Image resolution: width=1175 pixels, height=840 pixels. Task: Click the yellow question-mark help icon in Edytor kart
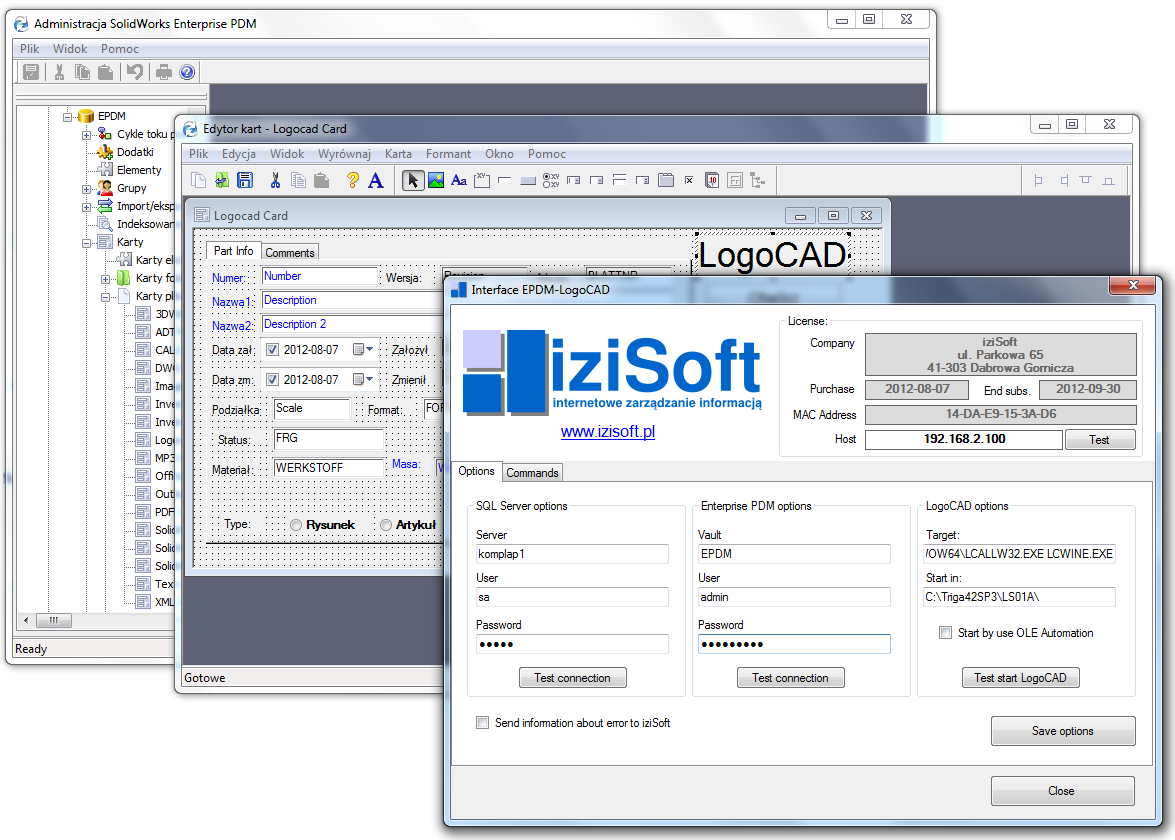(352, 180)
